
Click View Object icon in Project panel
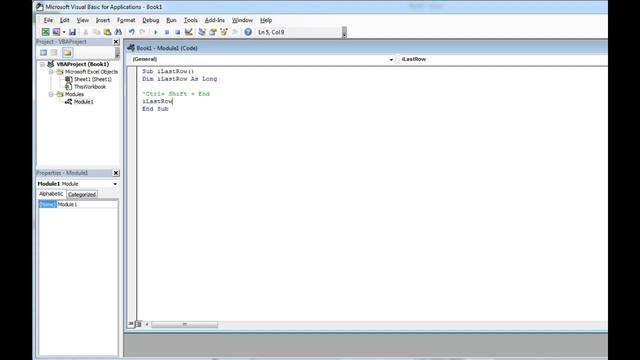point(54,53)
